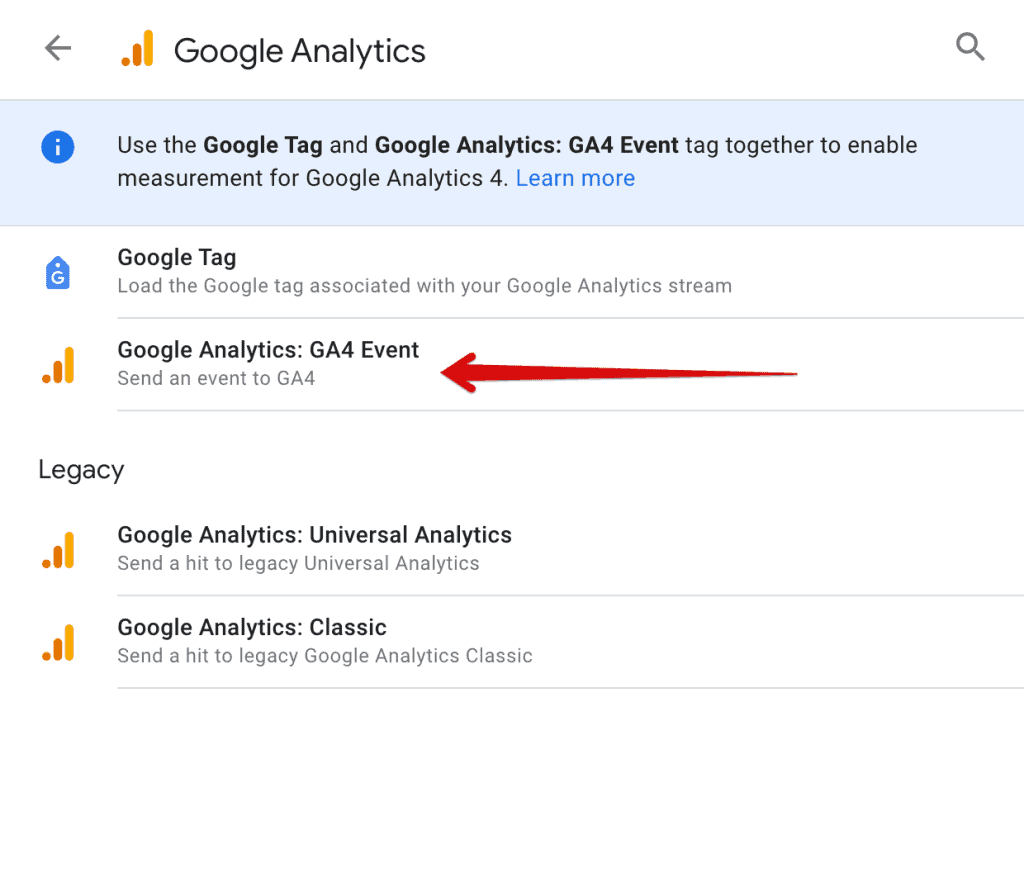Click the blue informational banner
Viewport: 1024px width, 887px height.
click(512, 162)
